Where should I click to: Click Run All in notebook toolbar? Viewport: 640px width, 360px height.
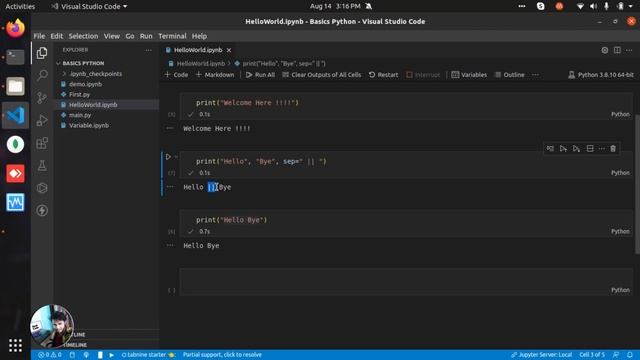260,75
